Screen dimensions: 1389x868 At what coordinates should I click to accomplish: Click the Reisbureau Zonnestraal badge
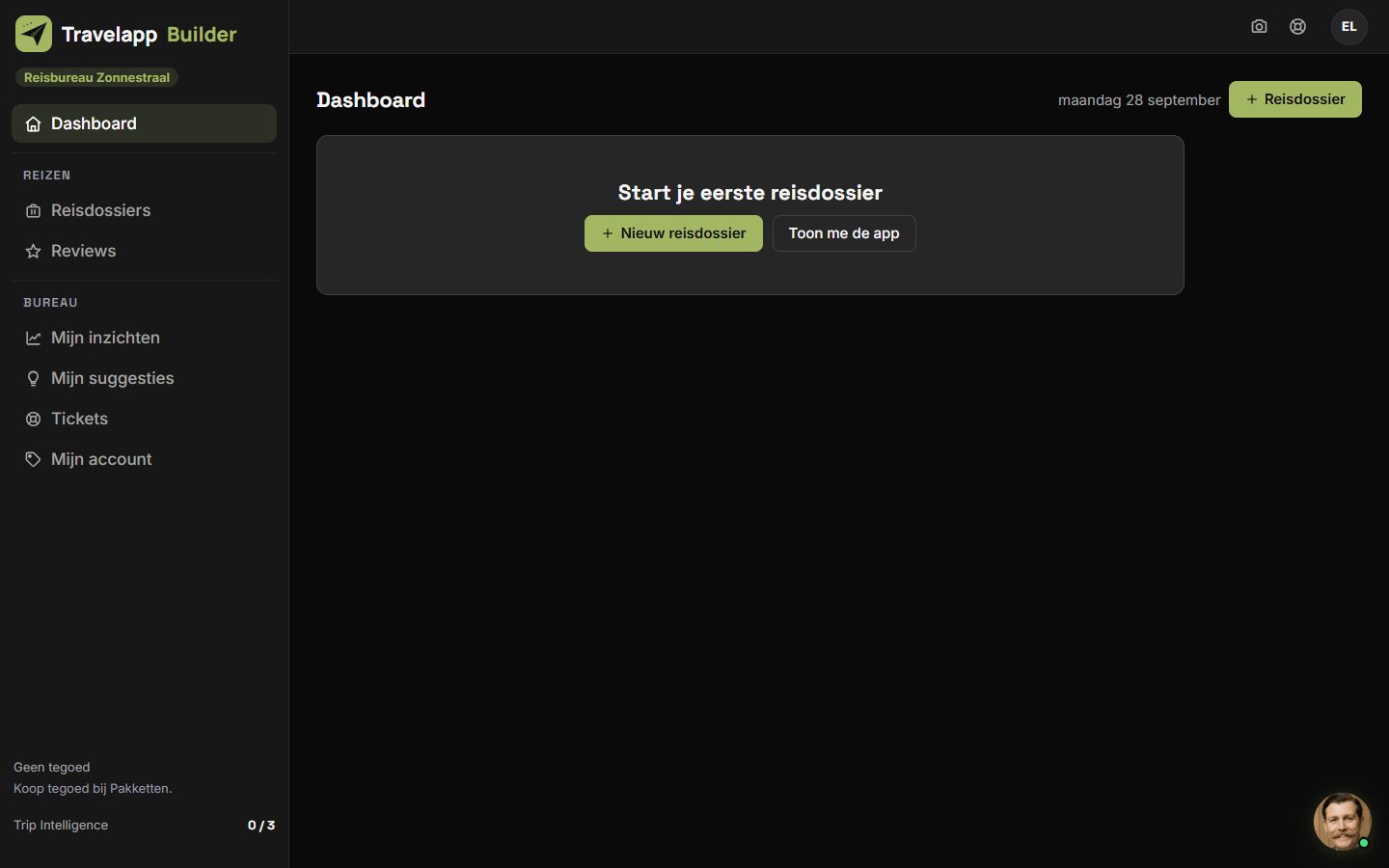click(x=96, y=77)
